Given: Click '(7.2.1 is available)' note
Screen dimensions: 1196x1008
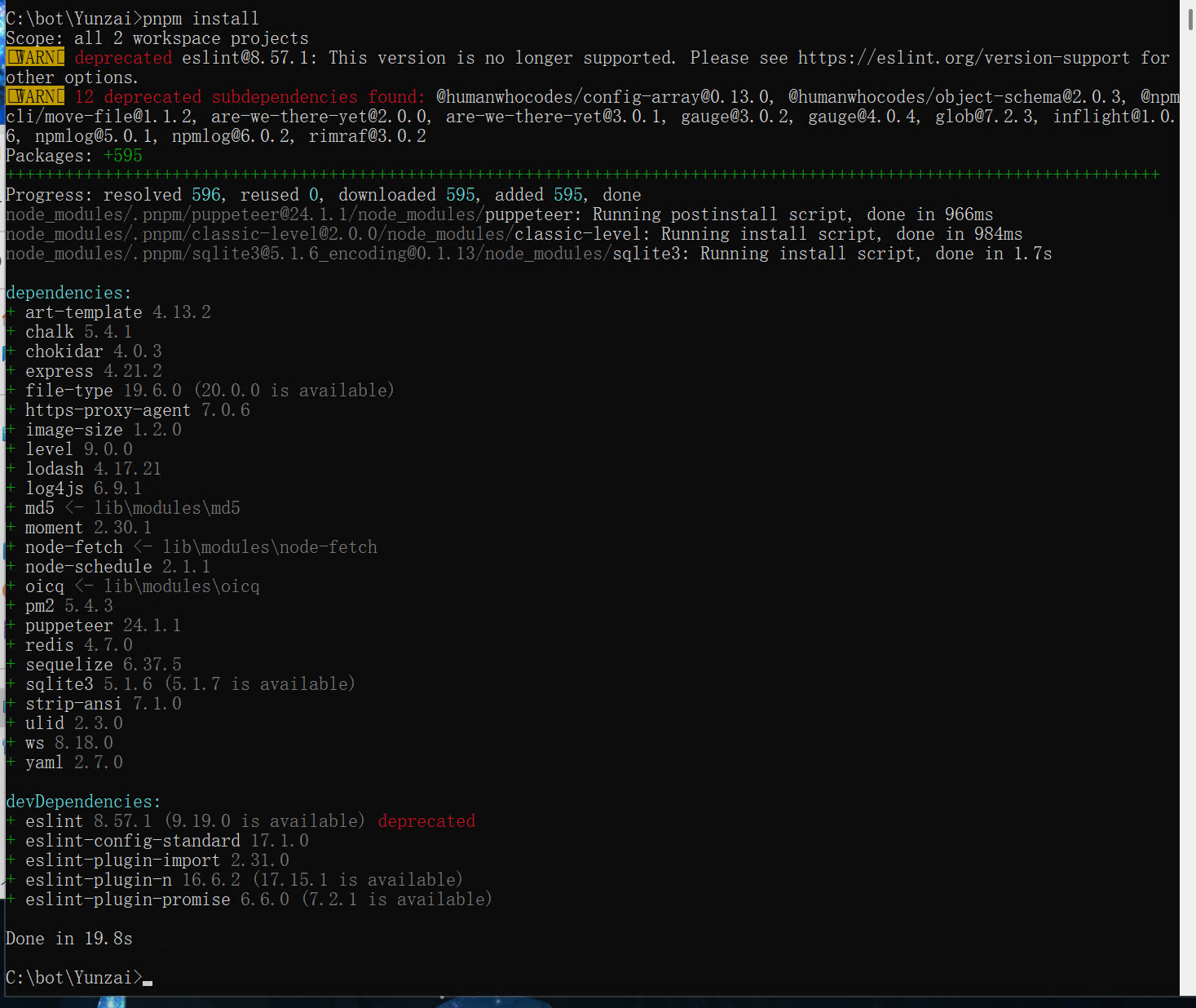Looking at the screenshot, I should (x=397, y=899).
